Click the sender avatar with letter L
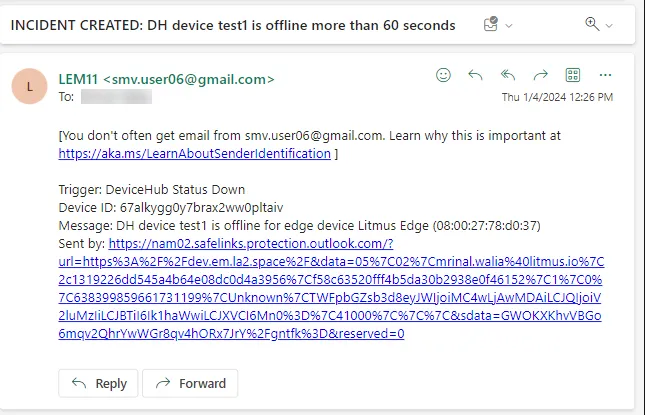This screenshot has width=645, height=415. (29, 86)
